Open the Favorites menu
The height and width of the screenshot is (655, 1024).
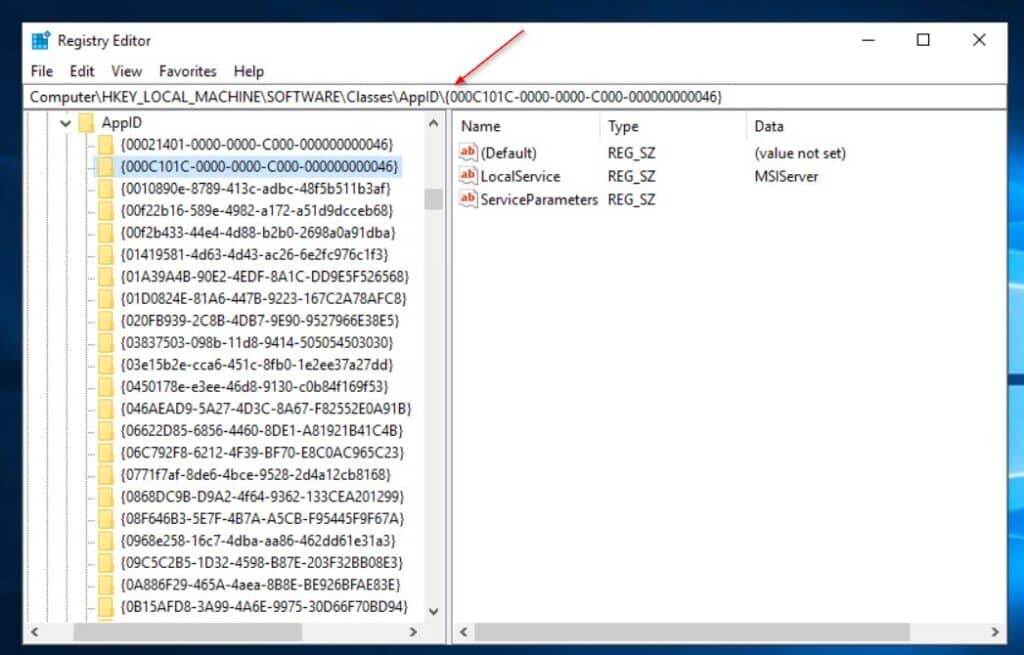pos(187,71)
